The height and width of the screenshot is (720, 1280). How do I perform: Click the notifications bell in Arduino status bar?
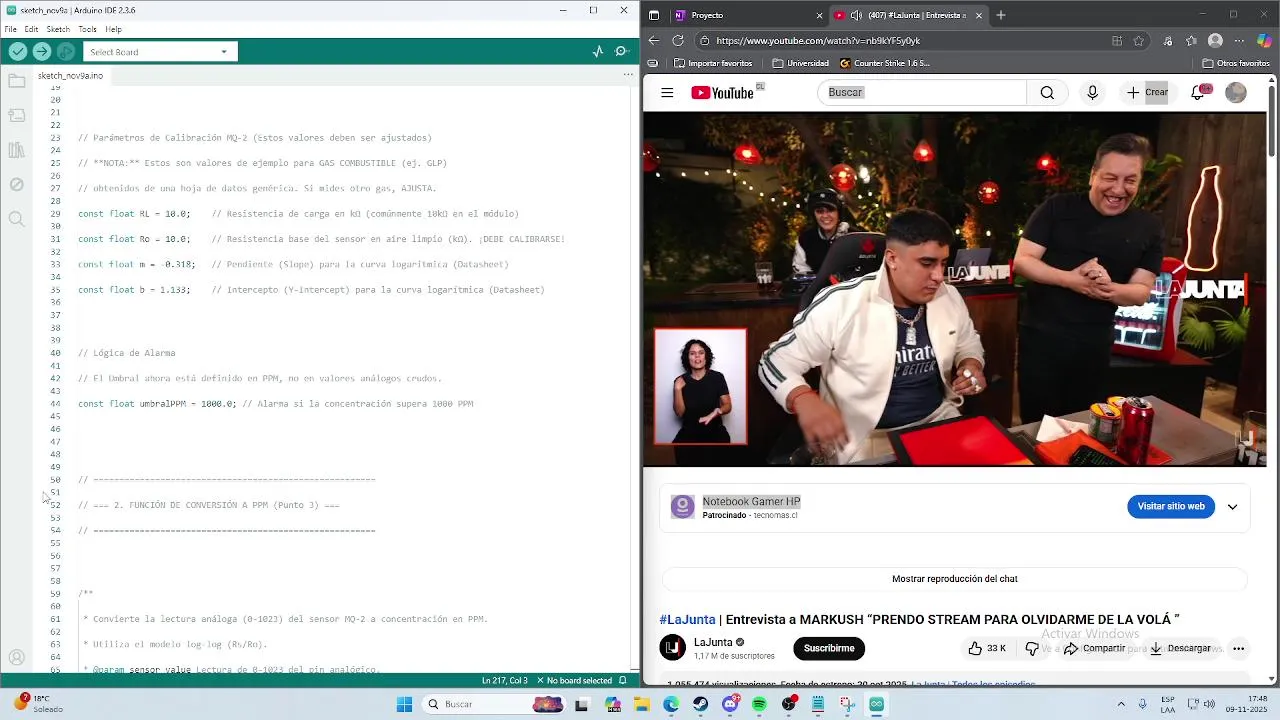pos(622,681)
